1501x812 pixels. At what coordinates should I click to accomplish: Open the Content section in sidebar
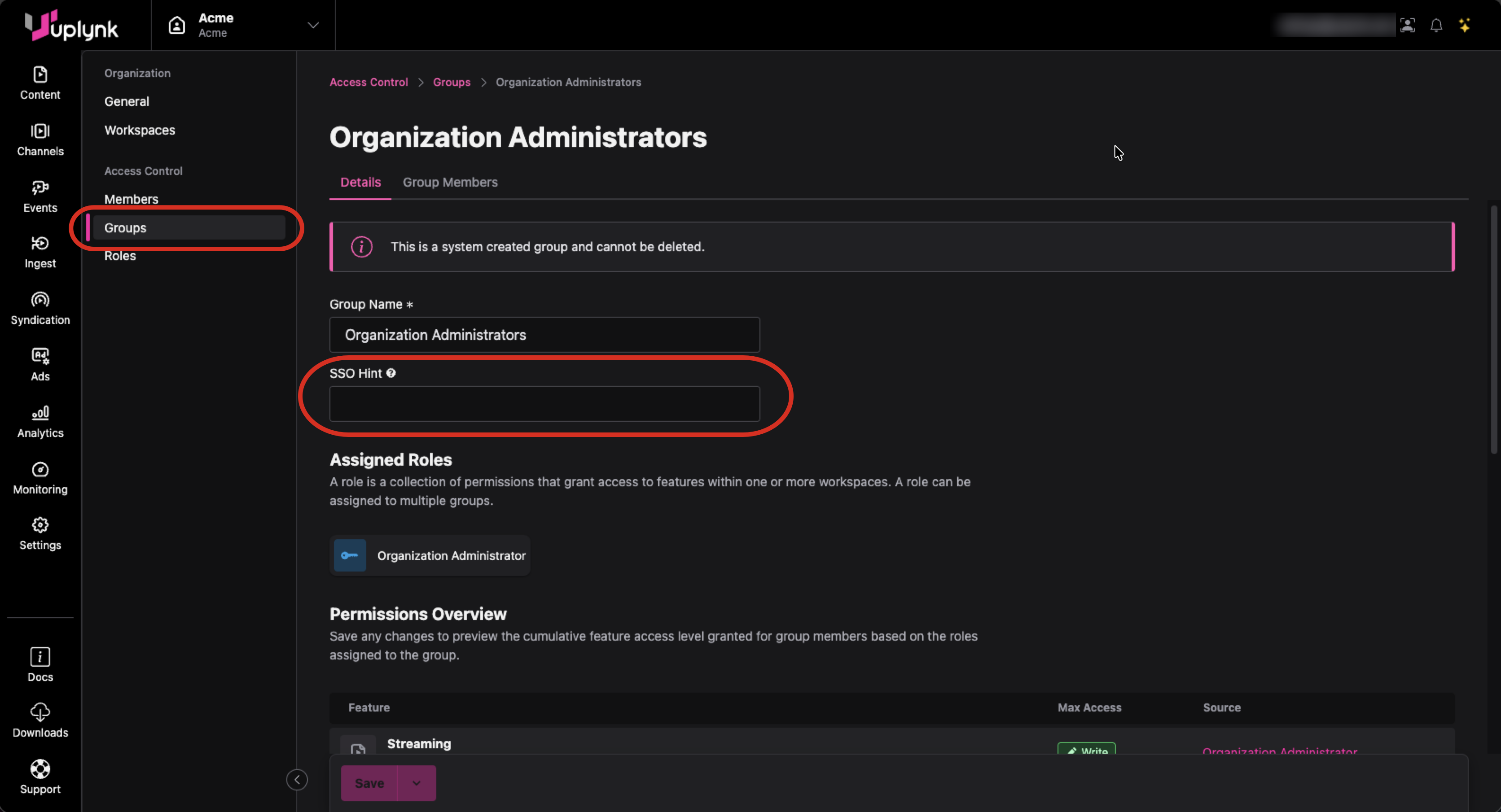point(39,83)
